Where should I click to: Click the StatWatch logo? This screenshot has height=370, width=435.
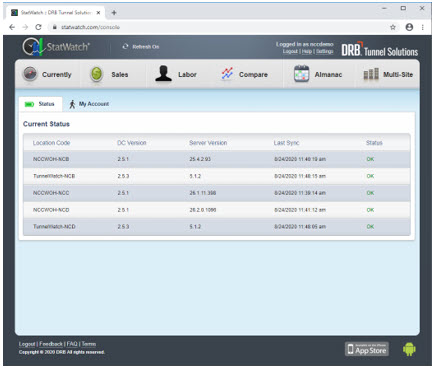[x=56, y=47]
